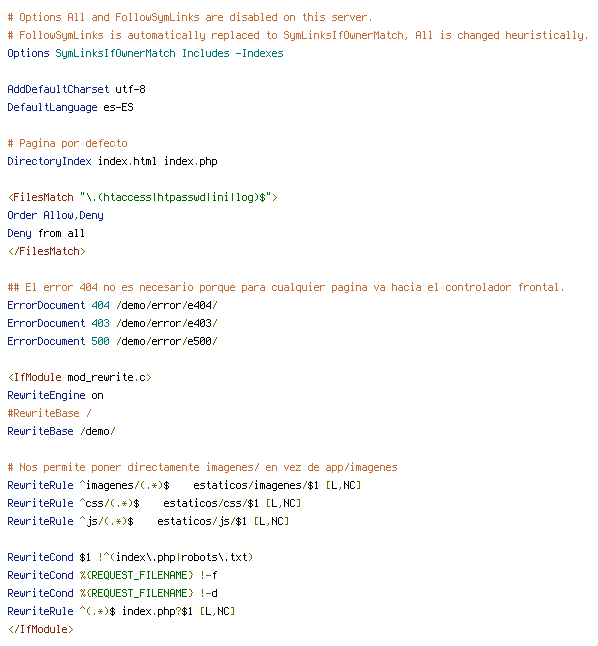
Task: Click index.php in DirectoryIndex line
Action: (190, 162)
